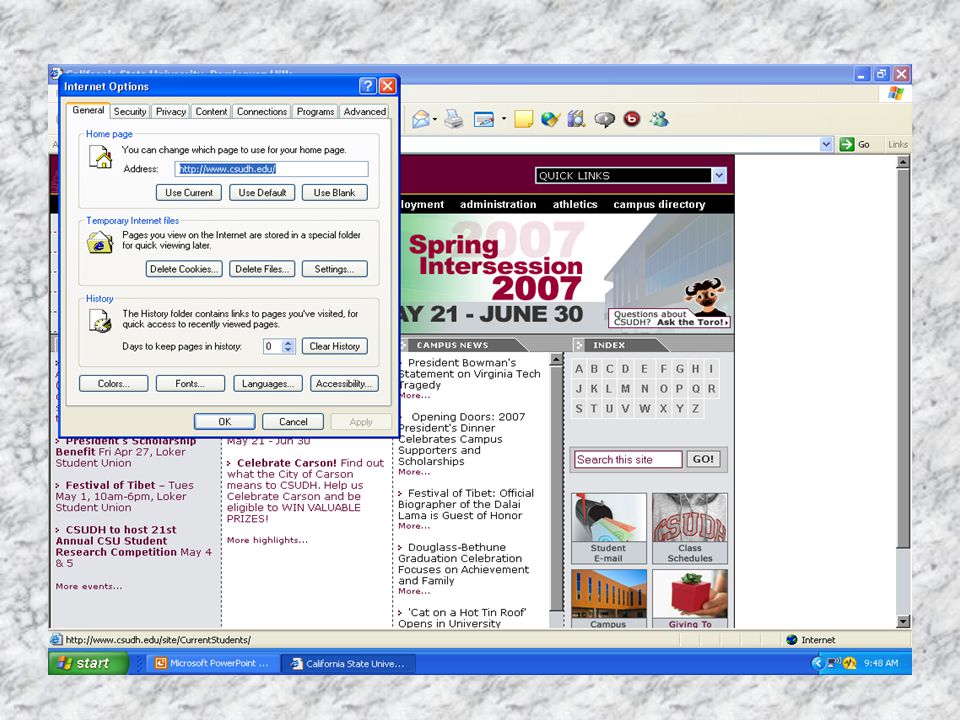Open the Class Schedules thumbnail
Image resolution: width=960 pixels, height=720 pixels.
[x=690, y=528]
